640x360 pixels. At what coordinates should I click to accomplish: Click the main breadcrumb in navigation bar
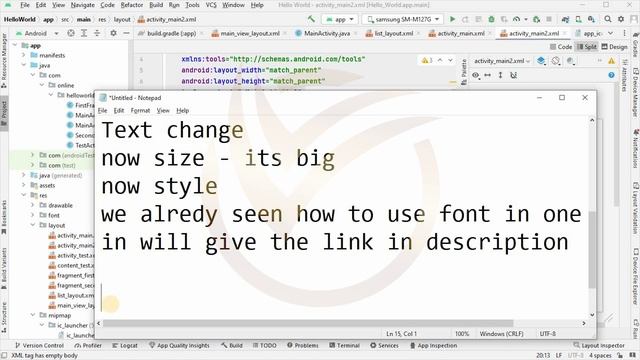(84, 19)
